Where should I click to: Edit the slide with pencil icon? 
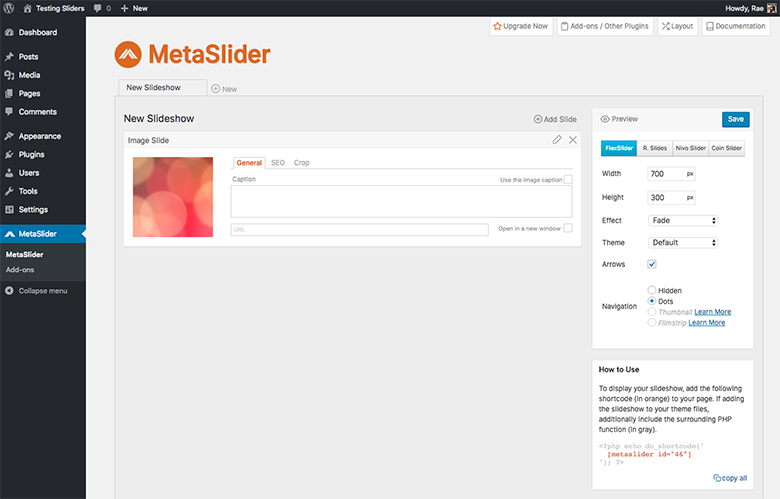(557, 140)
